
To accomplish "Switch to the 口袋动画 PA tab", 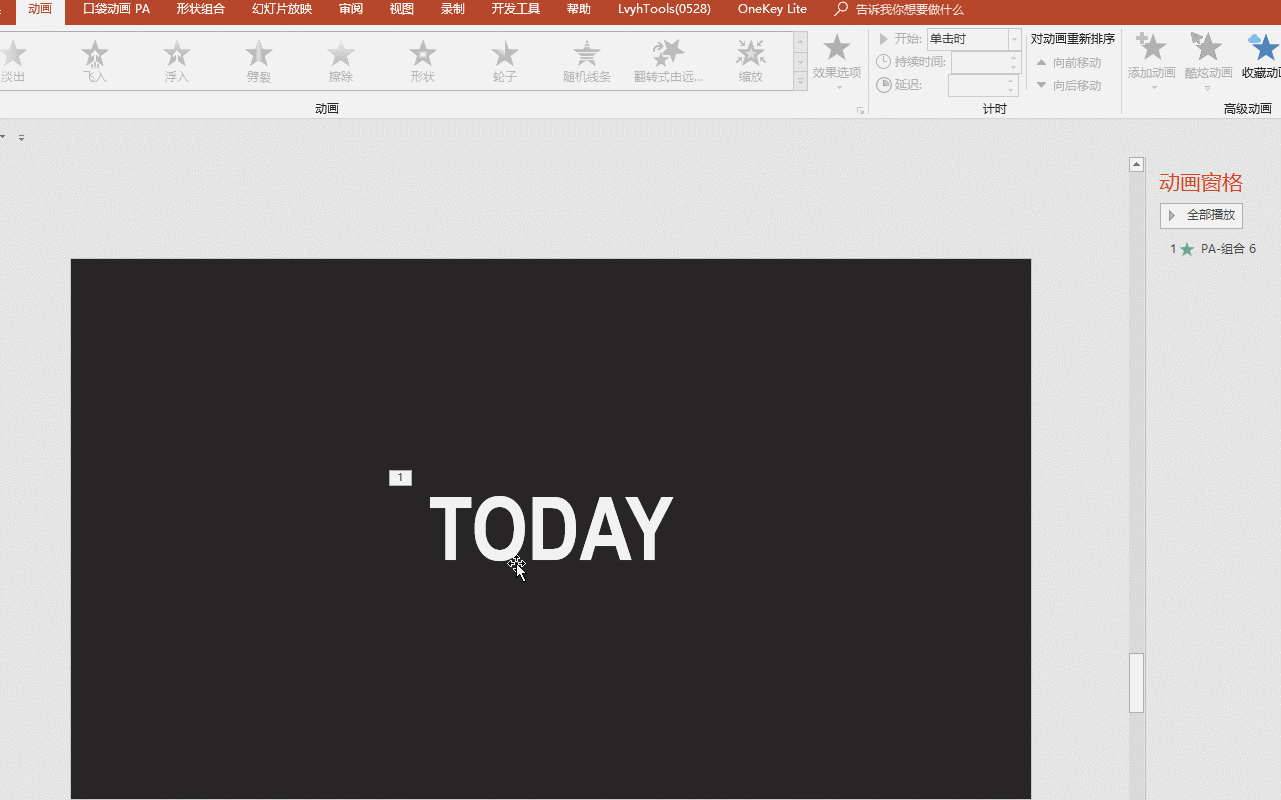I will pyautogui.click(x=116, y=9).
